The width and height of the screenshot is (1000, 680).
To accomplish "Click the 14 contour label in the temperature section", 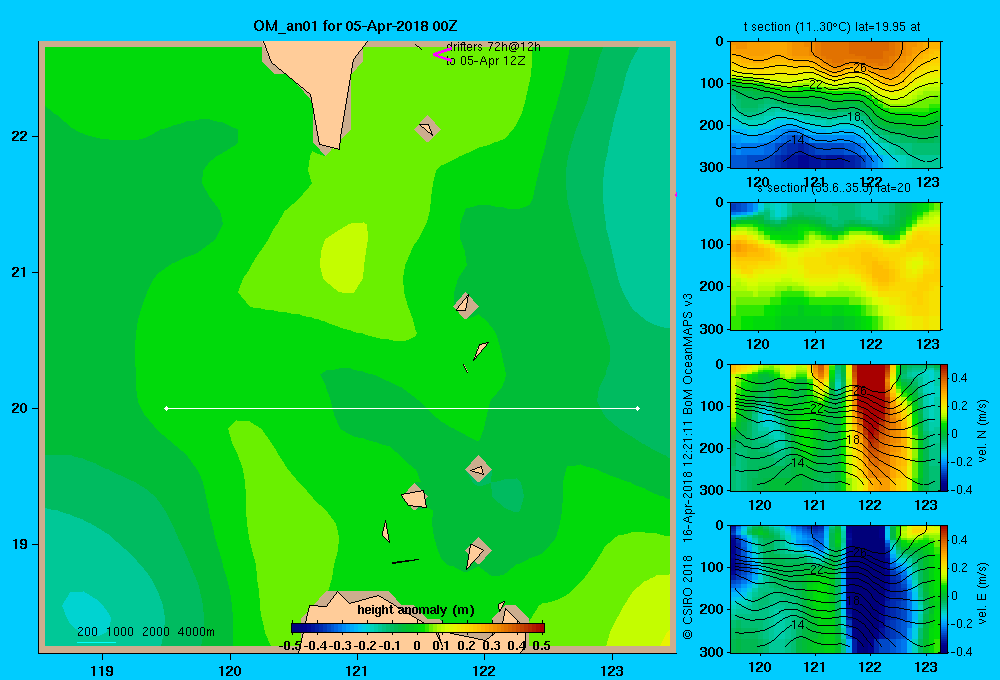I will (797, 140).
